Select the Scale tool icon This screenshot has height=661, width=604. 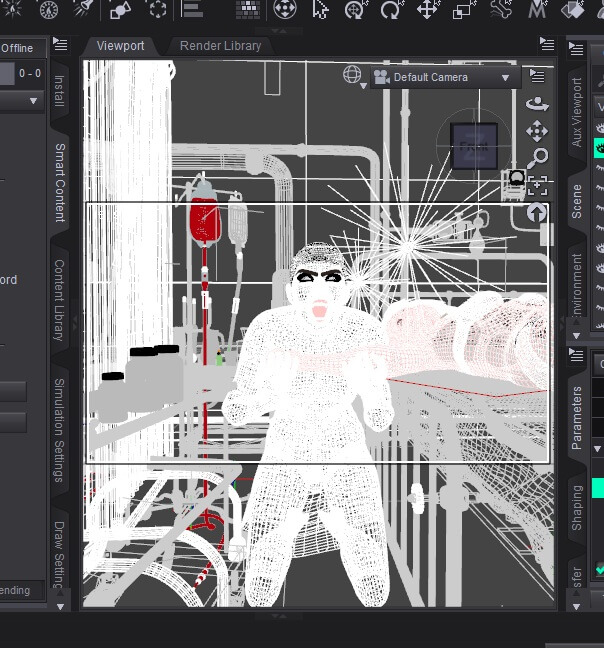pyautogui.click(x=462, y=10)
